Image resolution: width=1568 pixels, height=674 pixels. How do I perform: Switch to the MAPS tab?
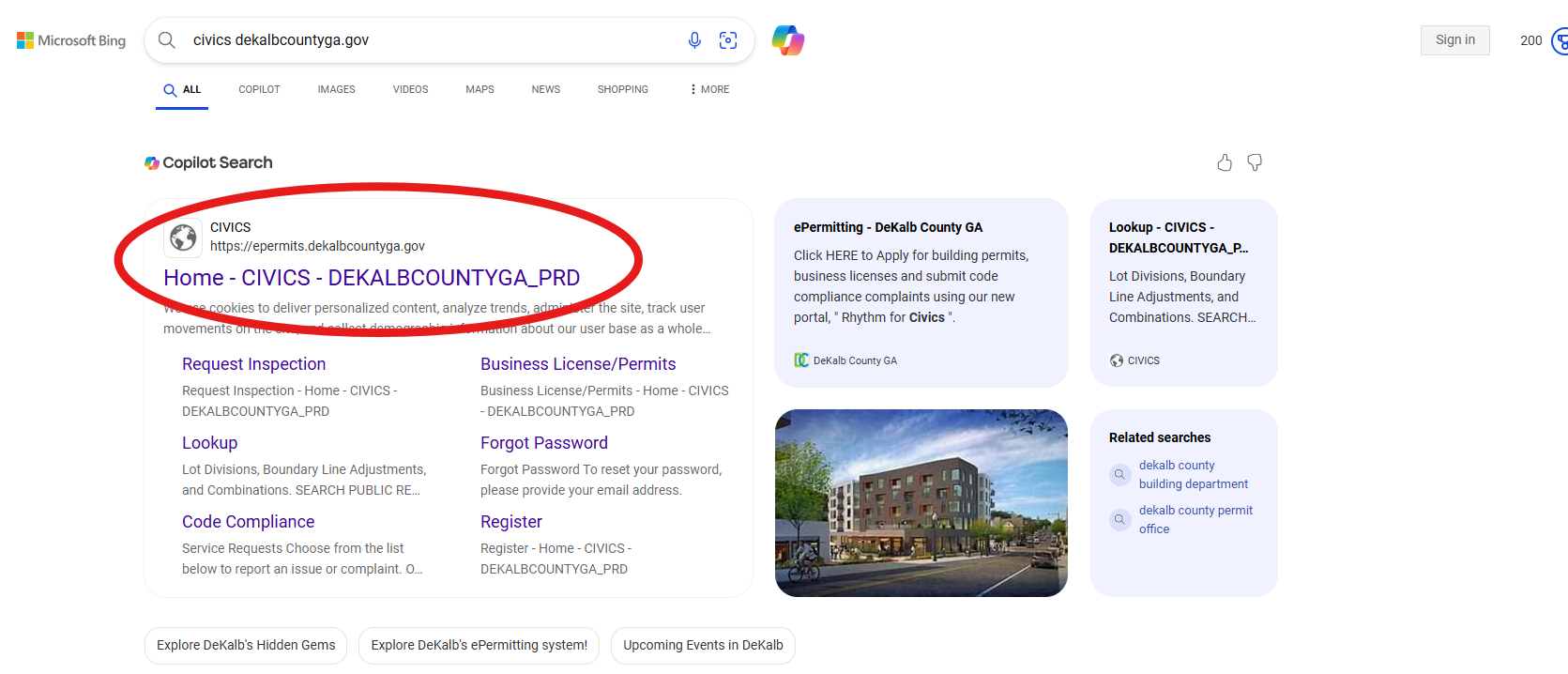pyautogui.click(x=480, y=90)
